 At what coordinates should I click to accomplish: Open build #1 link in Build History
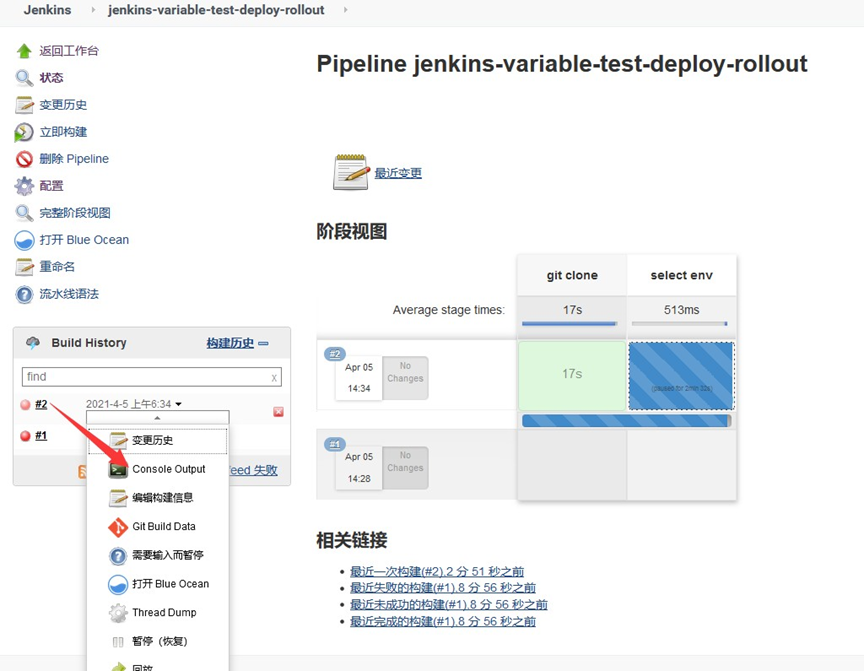41,436
